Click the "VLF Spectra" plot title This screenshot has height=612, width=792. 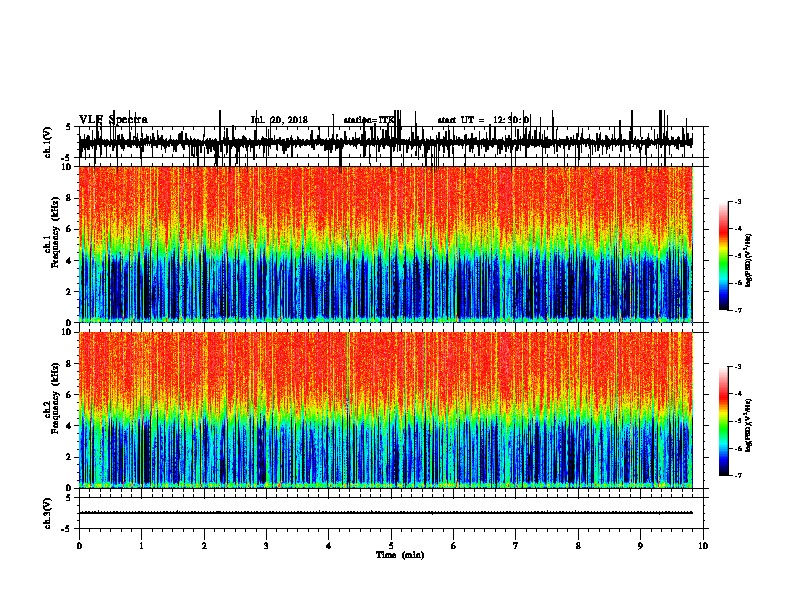[113, 120]
